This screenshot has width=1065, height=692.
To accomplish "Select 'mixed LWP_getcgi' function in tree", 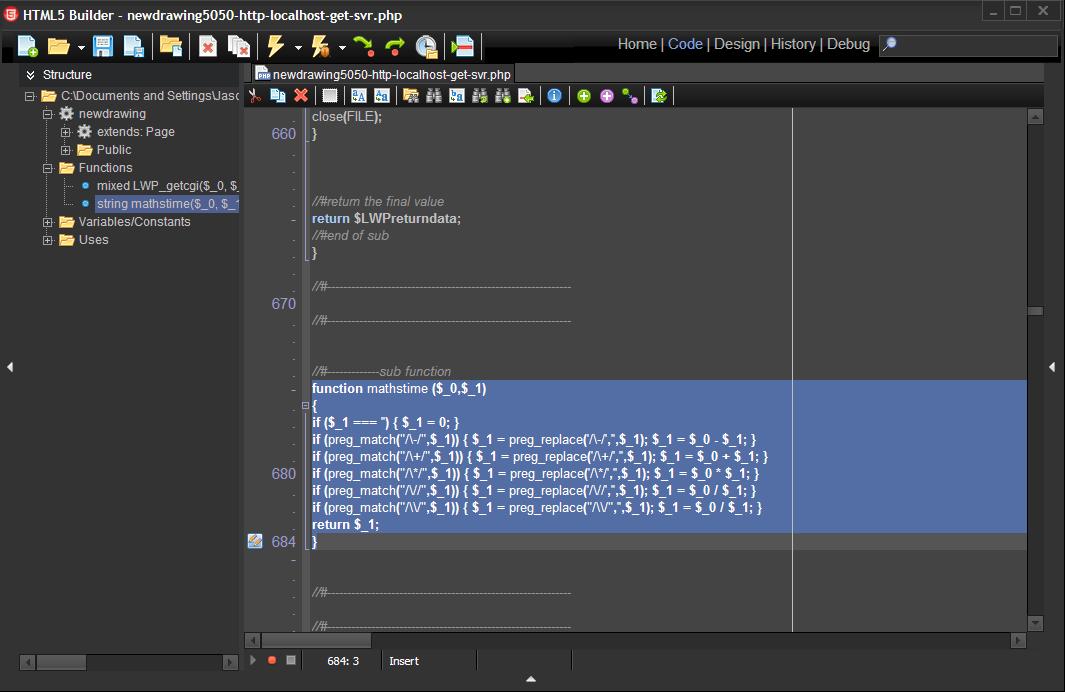I will tap(167, 185).
